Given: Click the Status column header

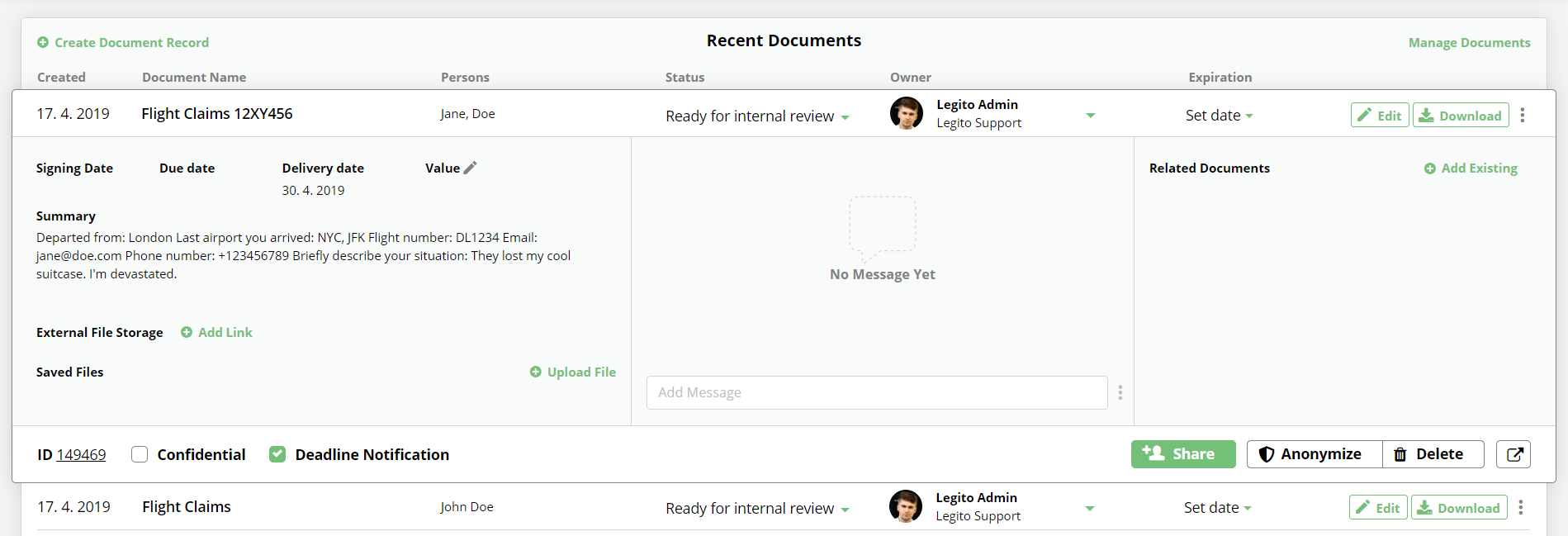Looking at the screenshot, I should [x=685, y=77].
